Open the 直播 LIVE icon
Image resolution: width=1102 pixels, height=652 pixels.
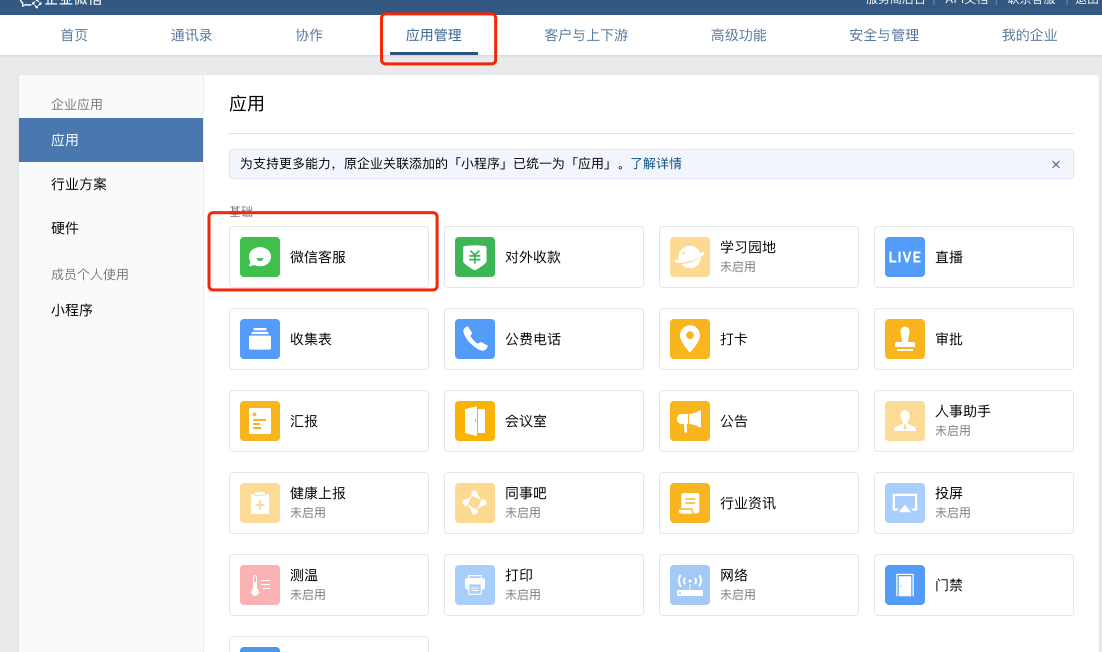click(x=905, y=257)
